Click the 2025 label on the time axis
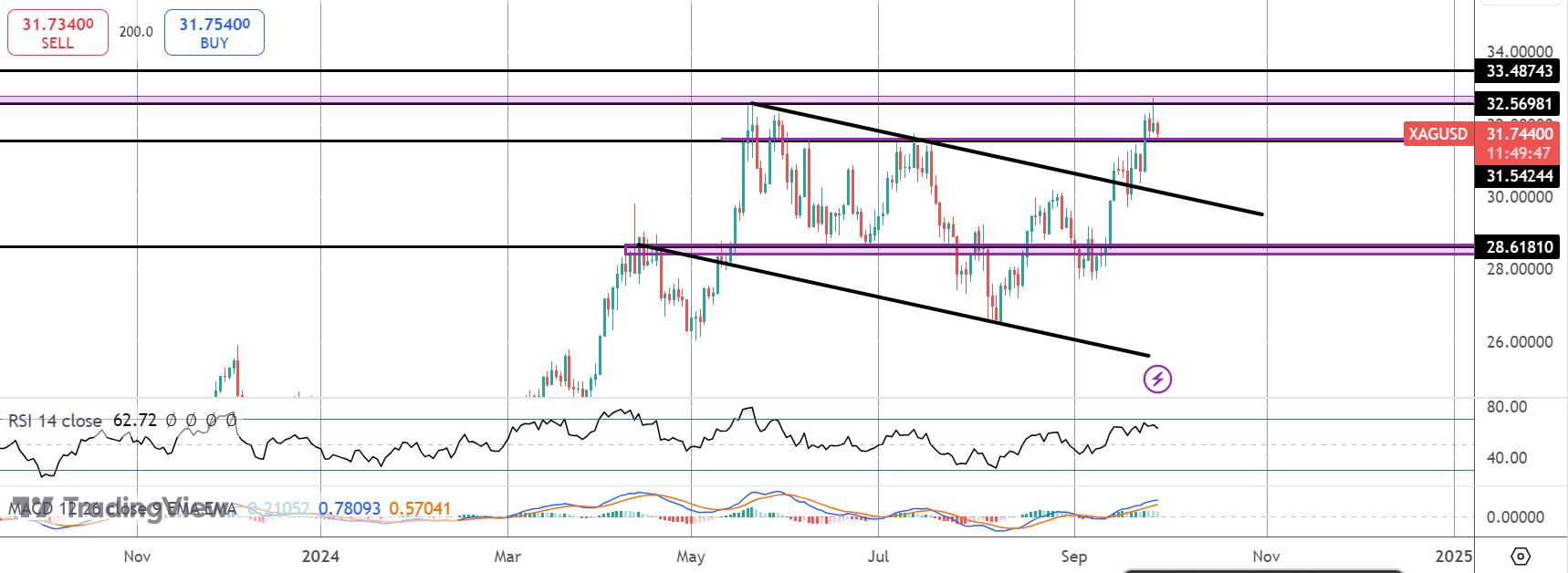Viewport: 1568px width, 573px height. (1454, 556)
